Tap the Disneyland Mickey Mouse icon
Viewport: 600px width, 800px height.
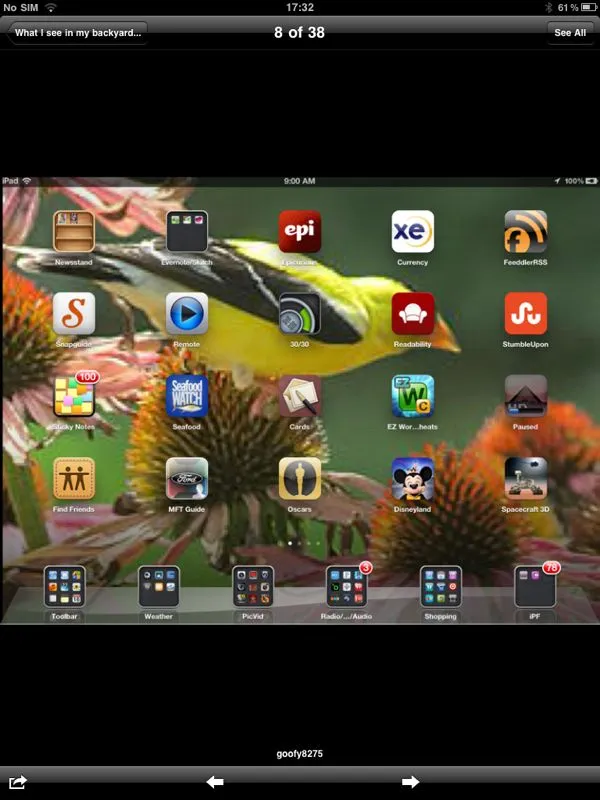tap(412, 478)
